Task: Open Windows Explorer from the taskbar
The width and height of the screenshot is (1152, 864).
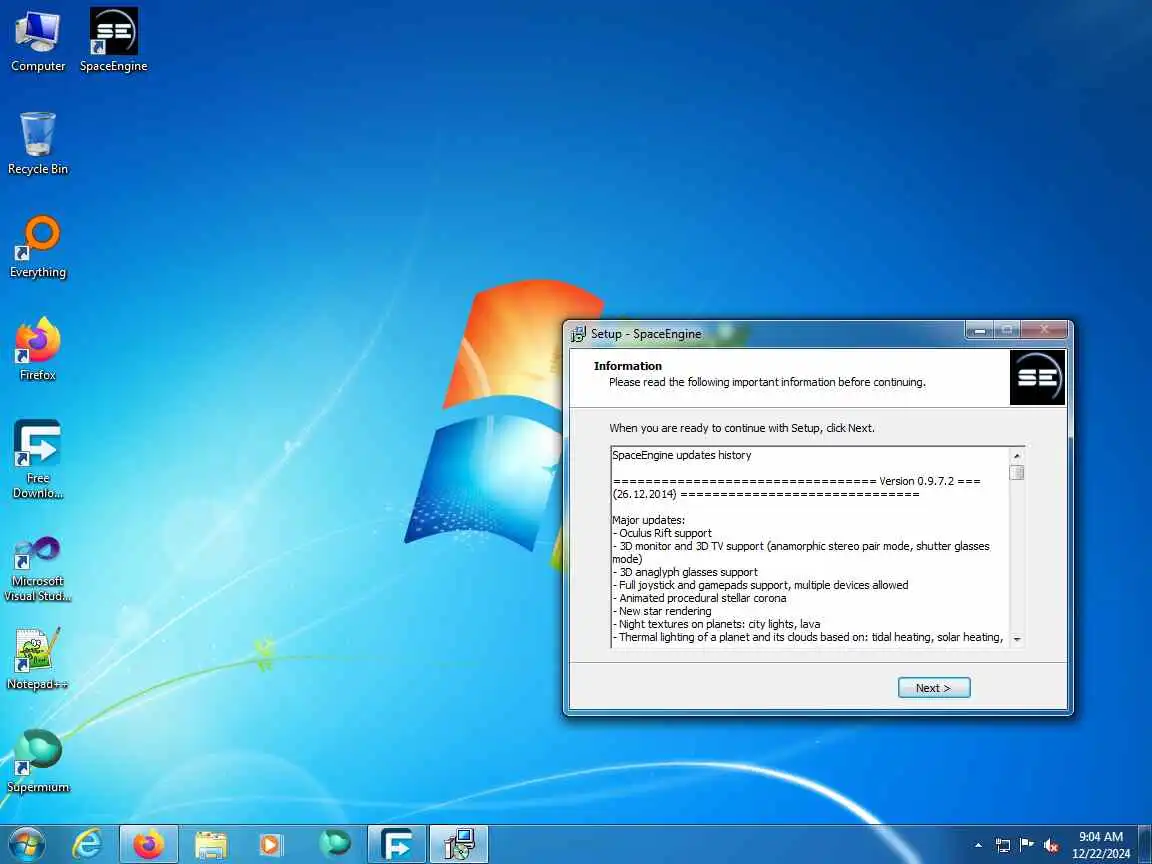Action: click(210, 844)
